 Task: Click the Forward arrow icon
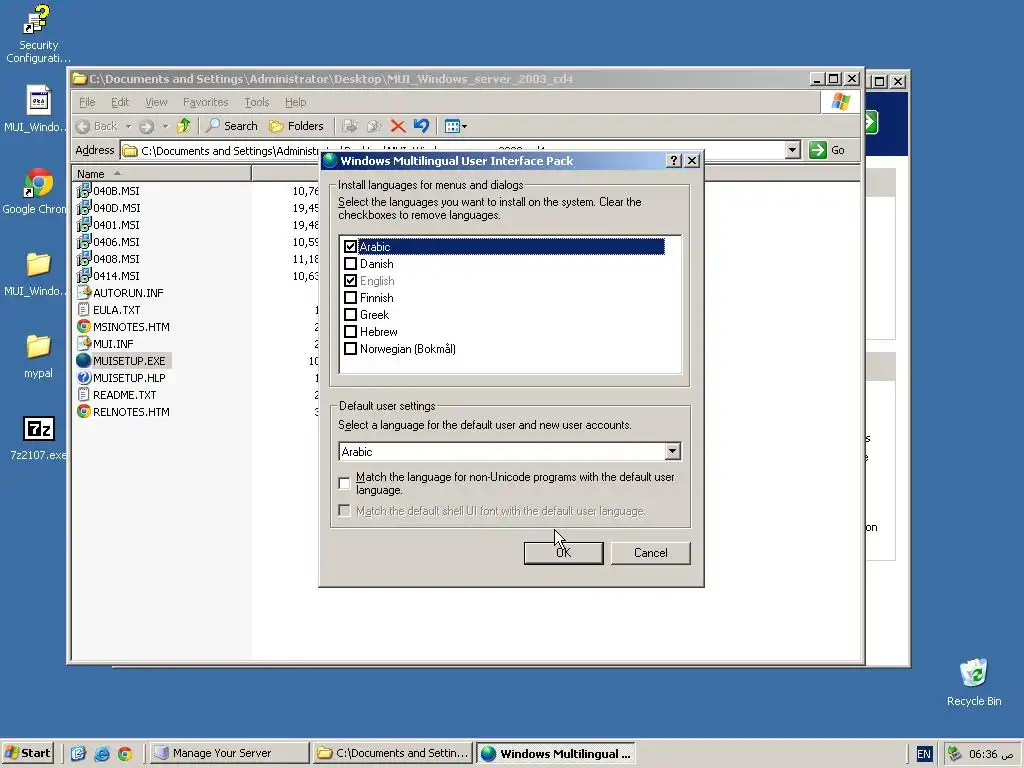(x=146, y=126)
